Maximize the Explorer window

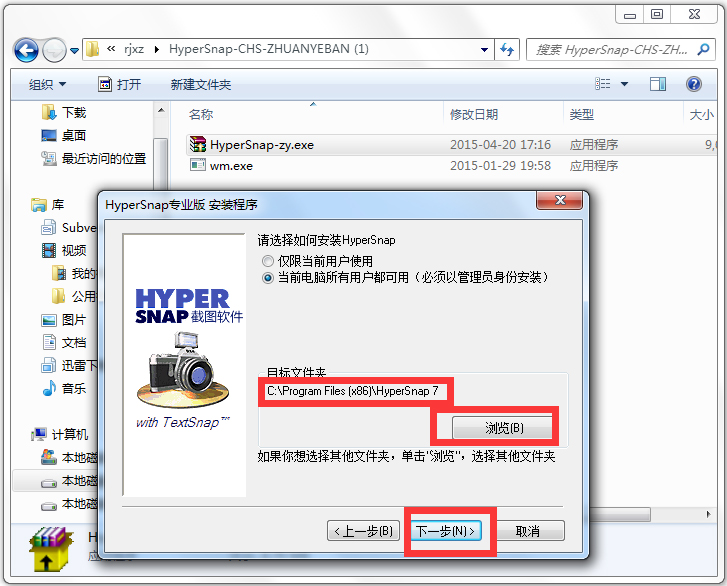[x=657, y=14]
